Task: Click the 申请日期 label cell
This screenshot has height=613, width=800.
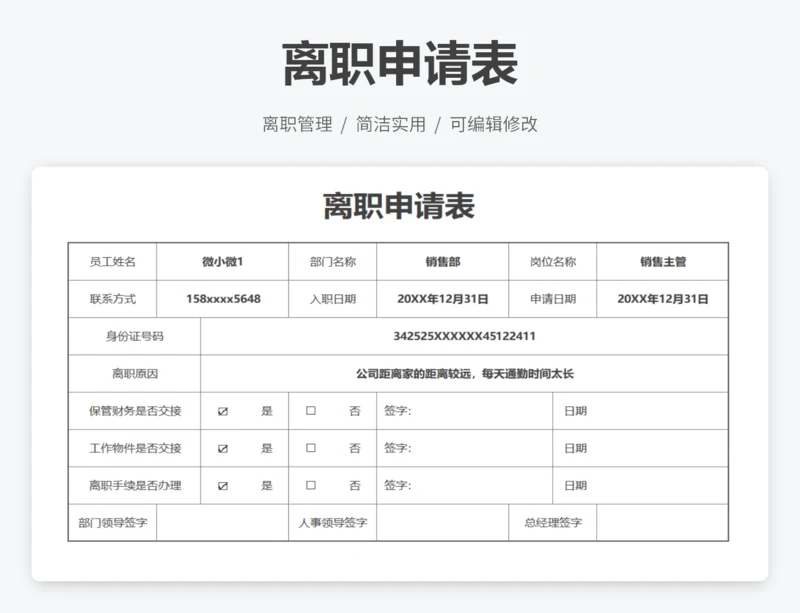Action: pyautogui.click(x=553, y=299)
